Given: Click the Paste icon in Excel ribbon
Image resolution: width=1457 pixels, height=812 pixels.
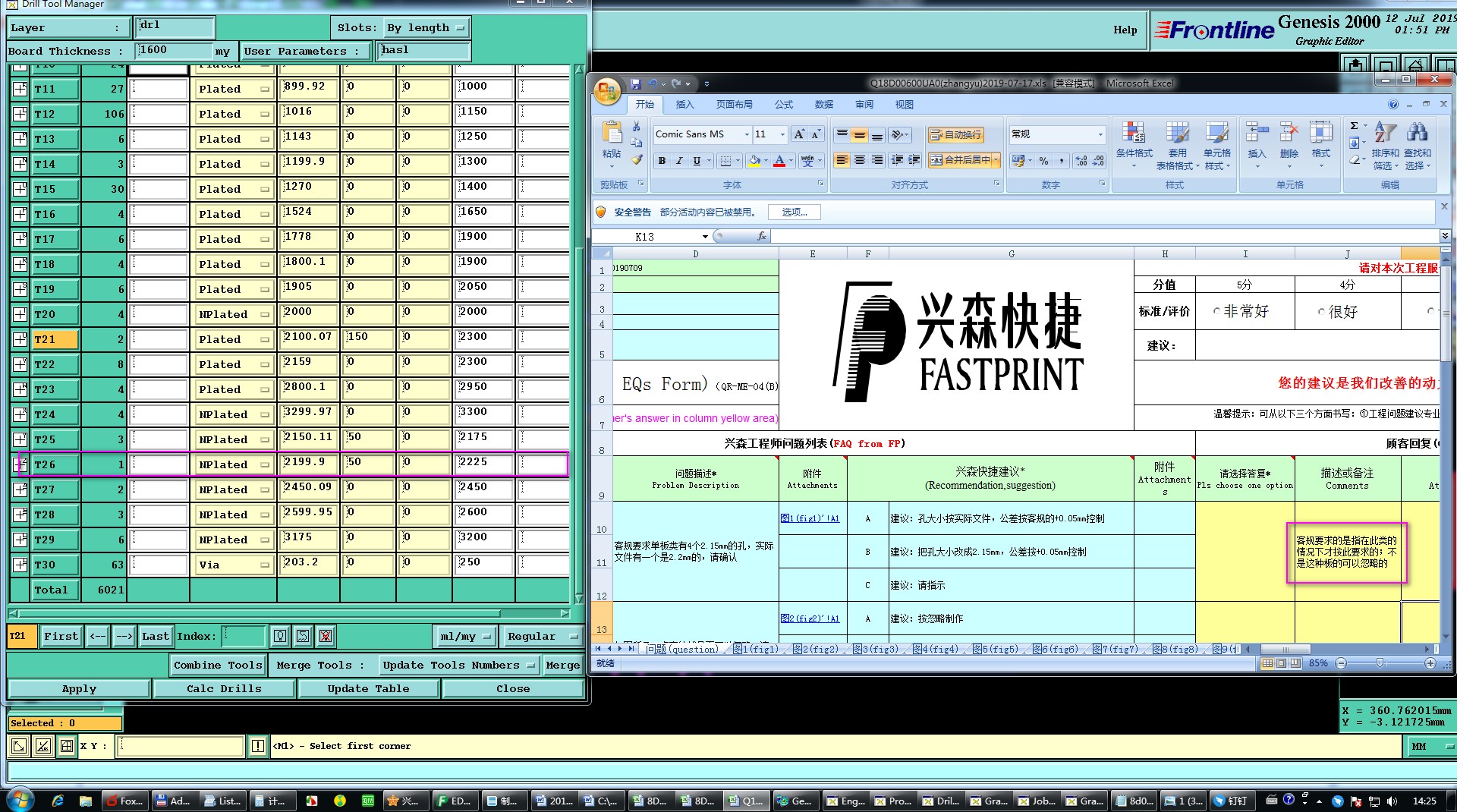Looking at the screenshot, I should (x=612, y=133).
